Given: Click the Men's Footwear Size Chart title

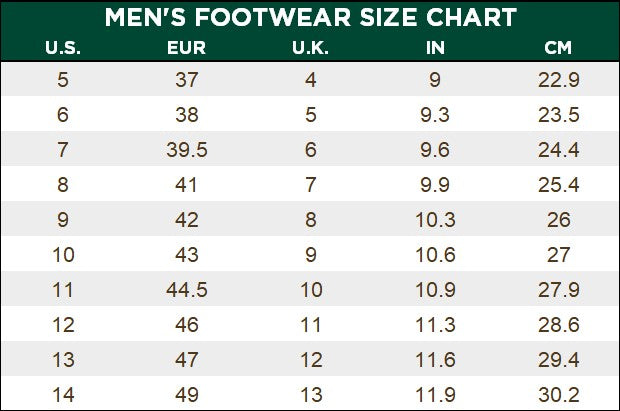Looking at the screenshot, I should (310, 17).
